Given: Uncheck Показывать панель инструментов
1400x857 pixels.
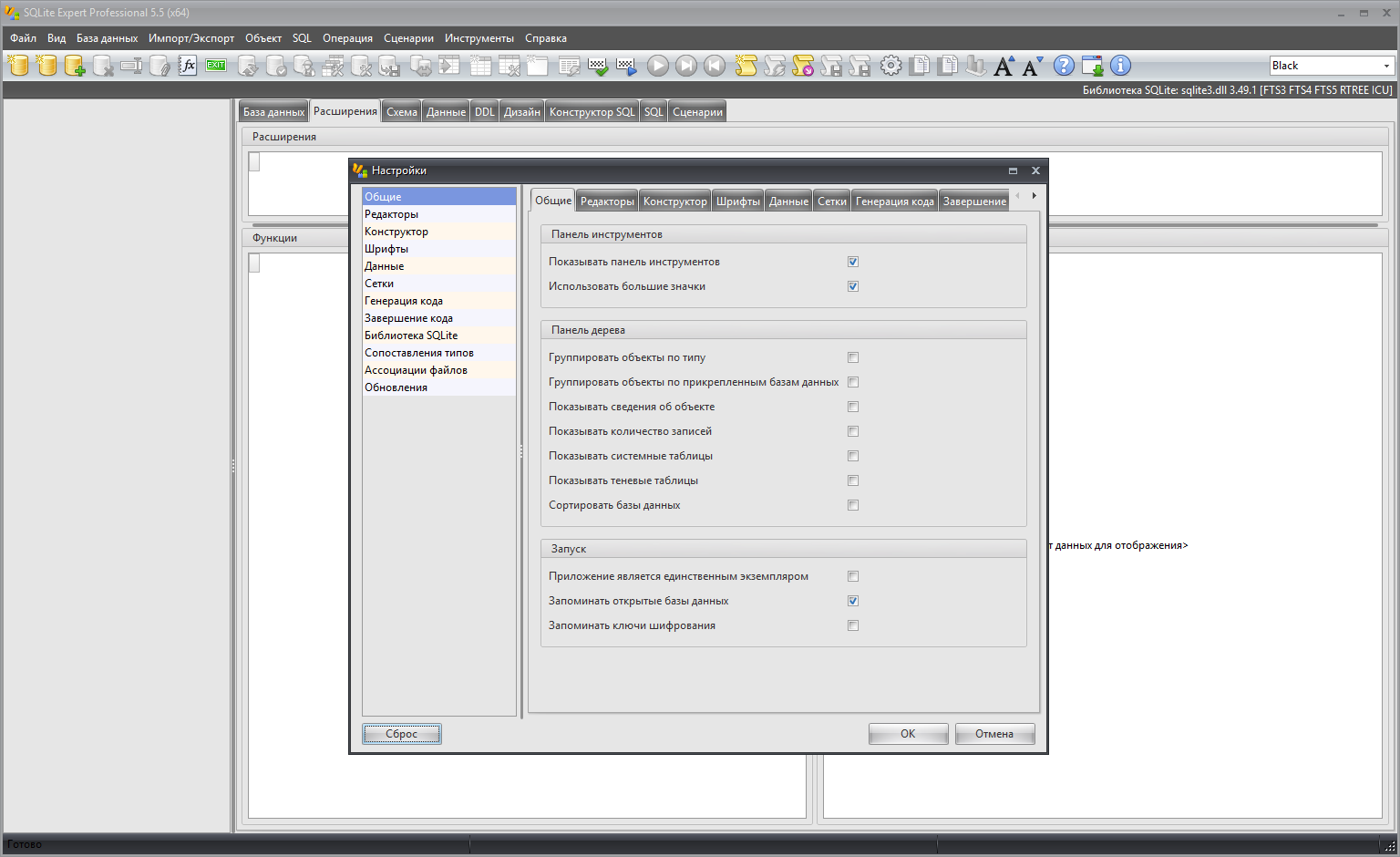Looking at the screenshot, I should 853,262.
